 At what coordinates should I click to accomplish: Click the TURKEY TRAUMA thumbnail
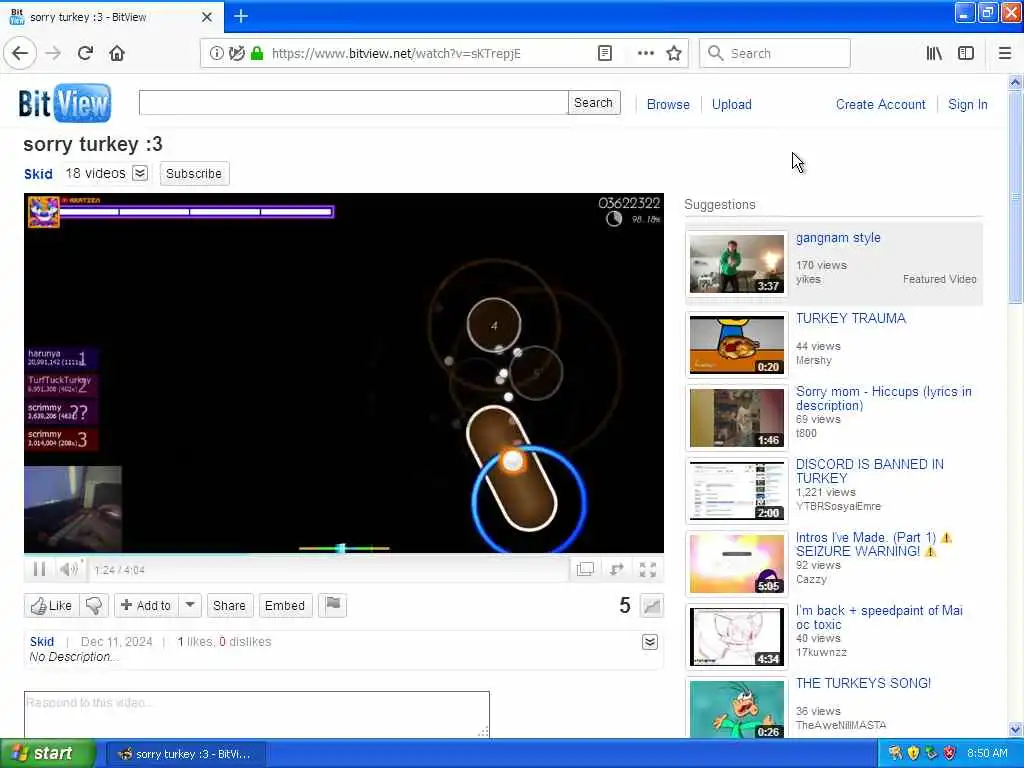737,344
